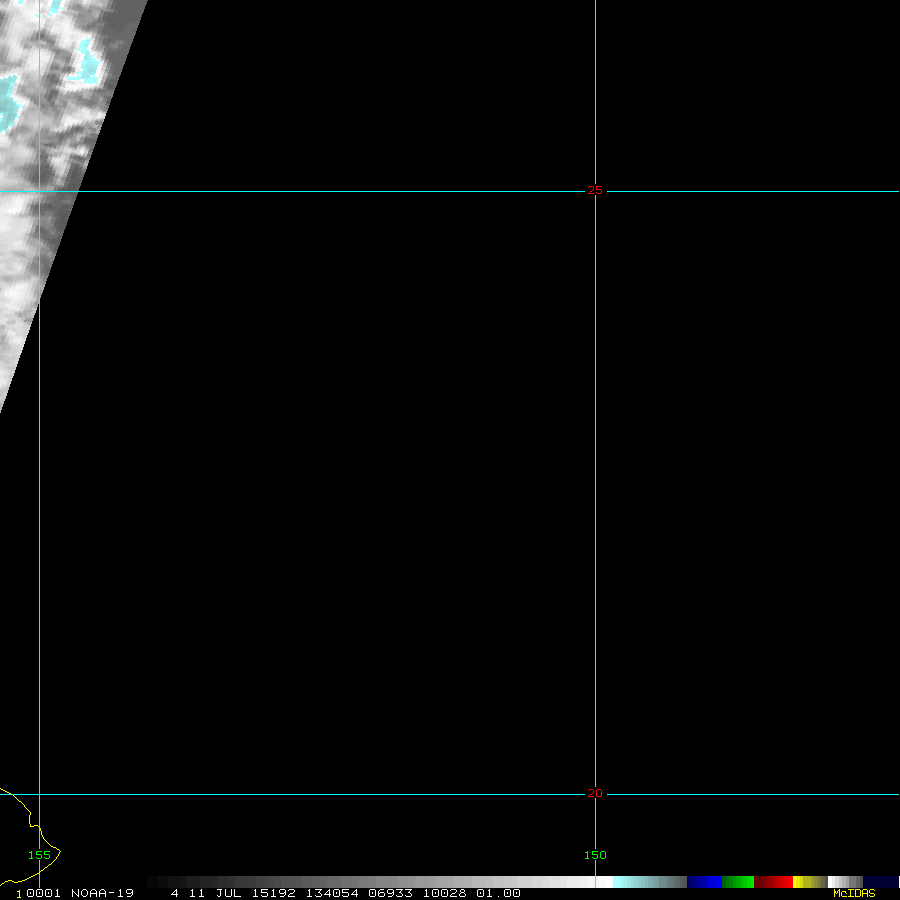Click the yellow segment of the color bar
The width and height of the screenshot is (900, 900).
pyautogui.click(x=803, y=882)
